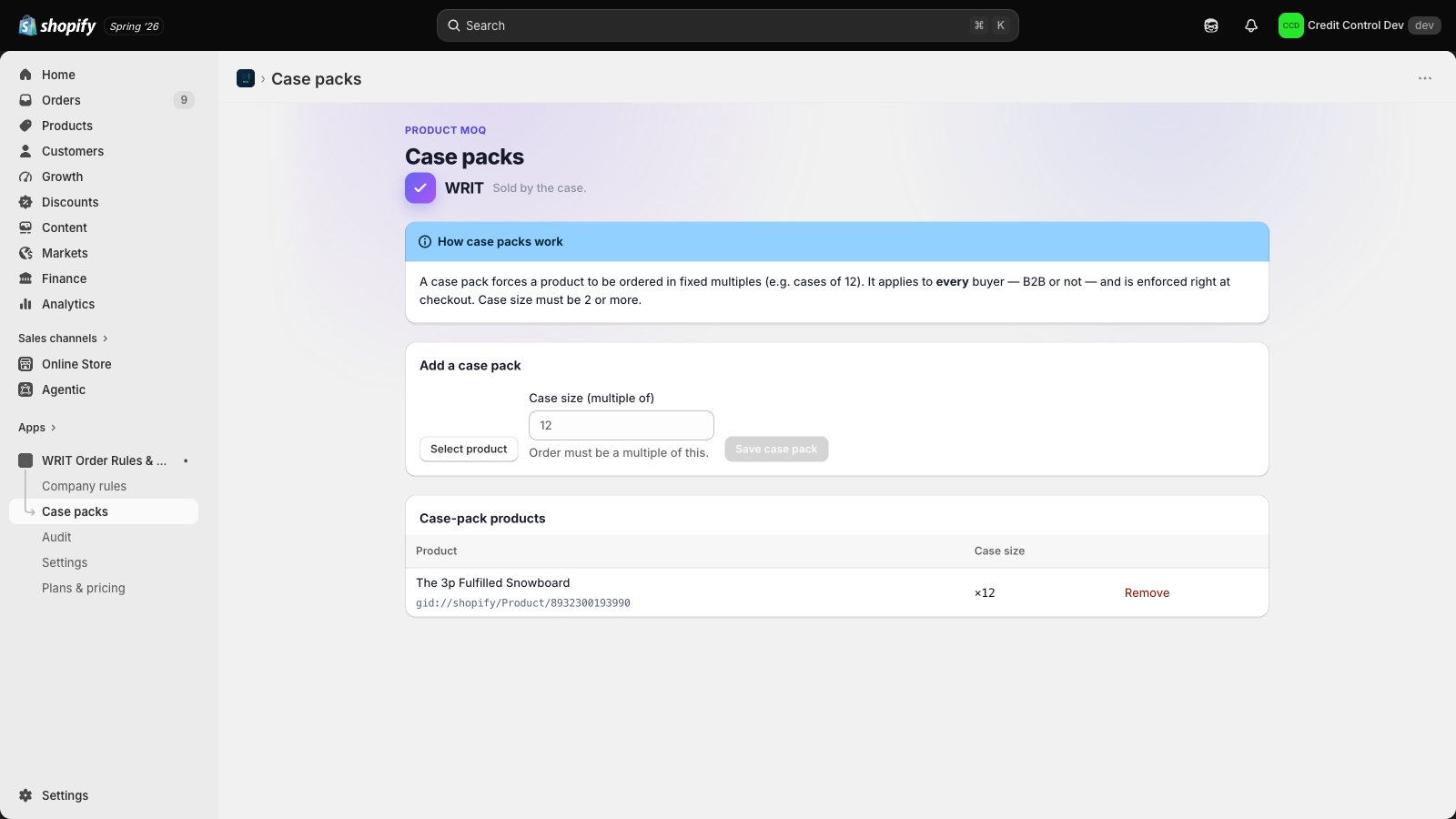The width and height of the screenshot is (1456, 819).
Task: Click the Online Store icon
Action: coord(25,364)
